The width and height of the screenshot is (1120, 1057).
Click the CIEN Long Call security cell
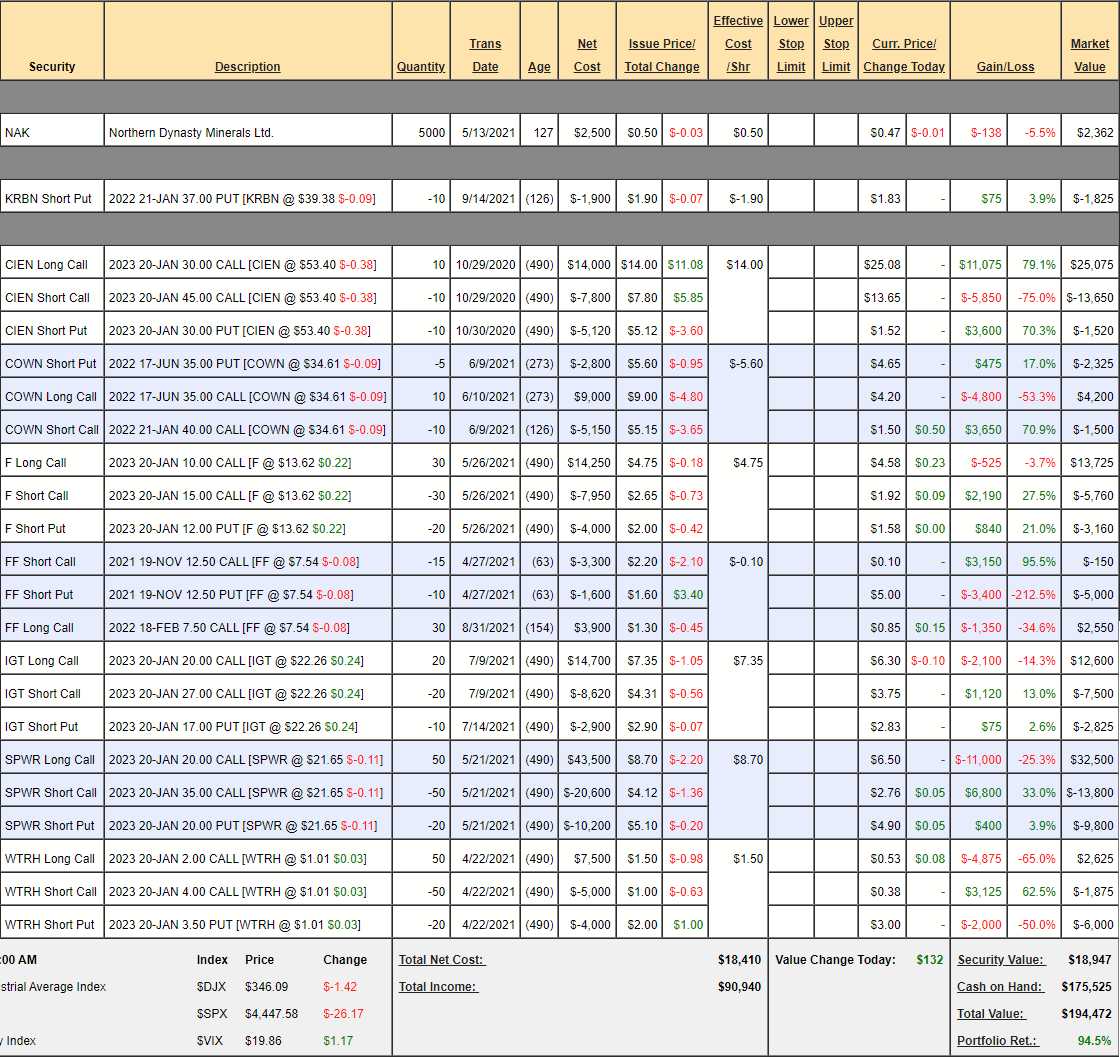[46, 265]
